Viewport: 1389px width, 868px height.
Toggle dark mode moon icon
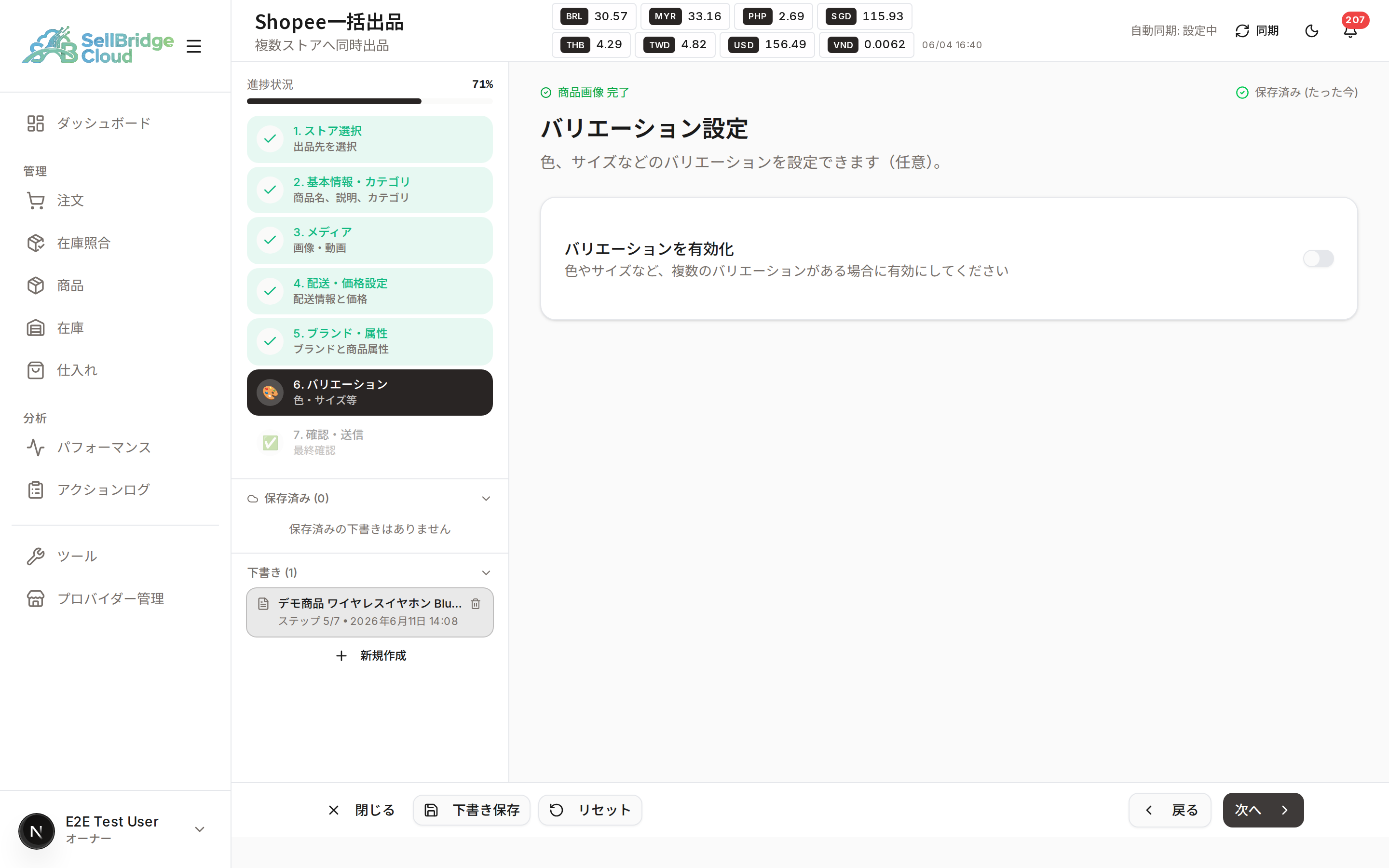pos(1311,31)
